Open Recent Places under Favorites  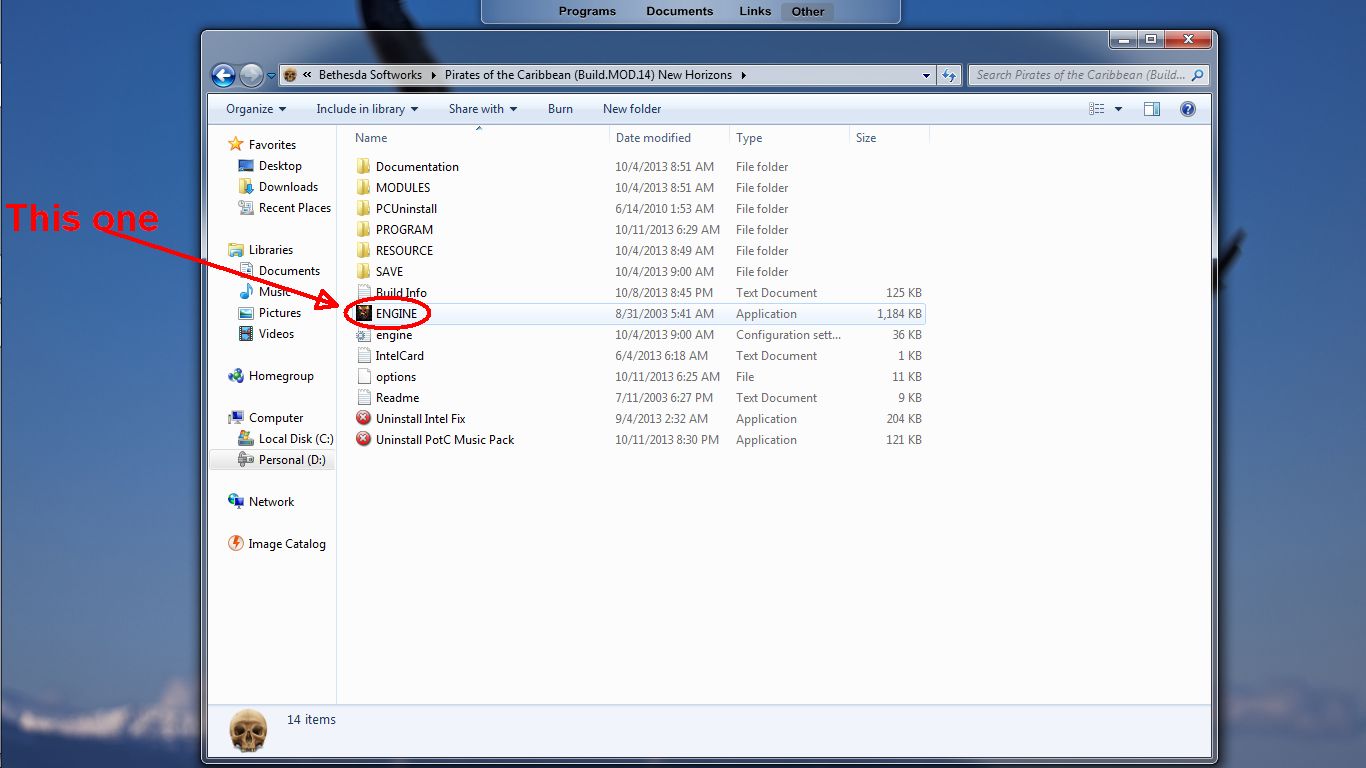285,208
